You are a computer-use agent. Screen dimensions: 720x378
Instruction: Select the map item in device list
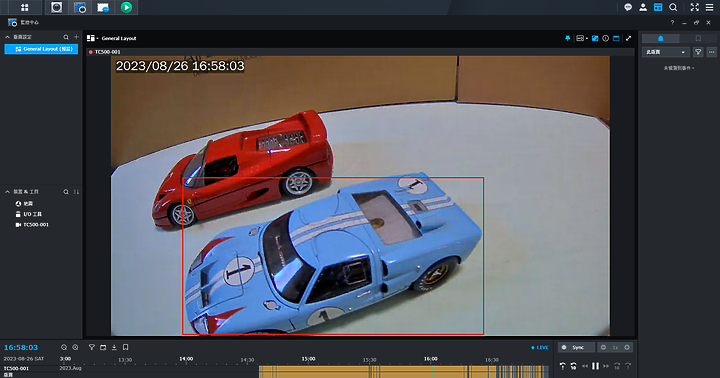click(x=24, y=203)
